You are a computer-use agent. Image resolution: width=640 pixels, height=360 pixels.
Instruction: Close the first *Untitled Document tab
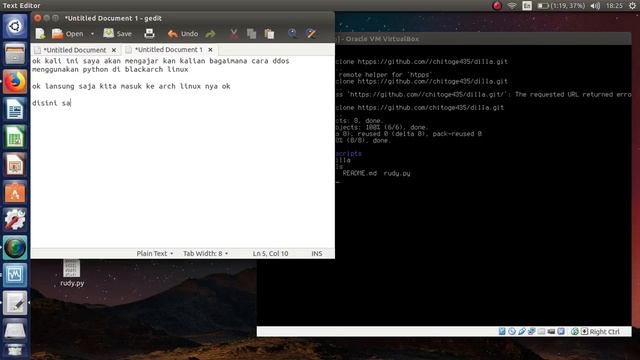pos(114,50)
